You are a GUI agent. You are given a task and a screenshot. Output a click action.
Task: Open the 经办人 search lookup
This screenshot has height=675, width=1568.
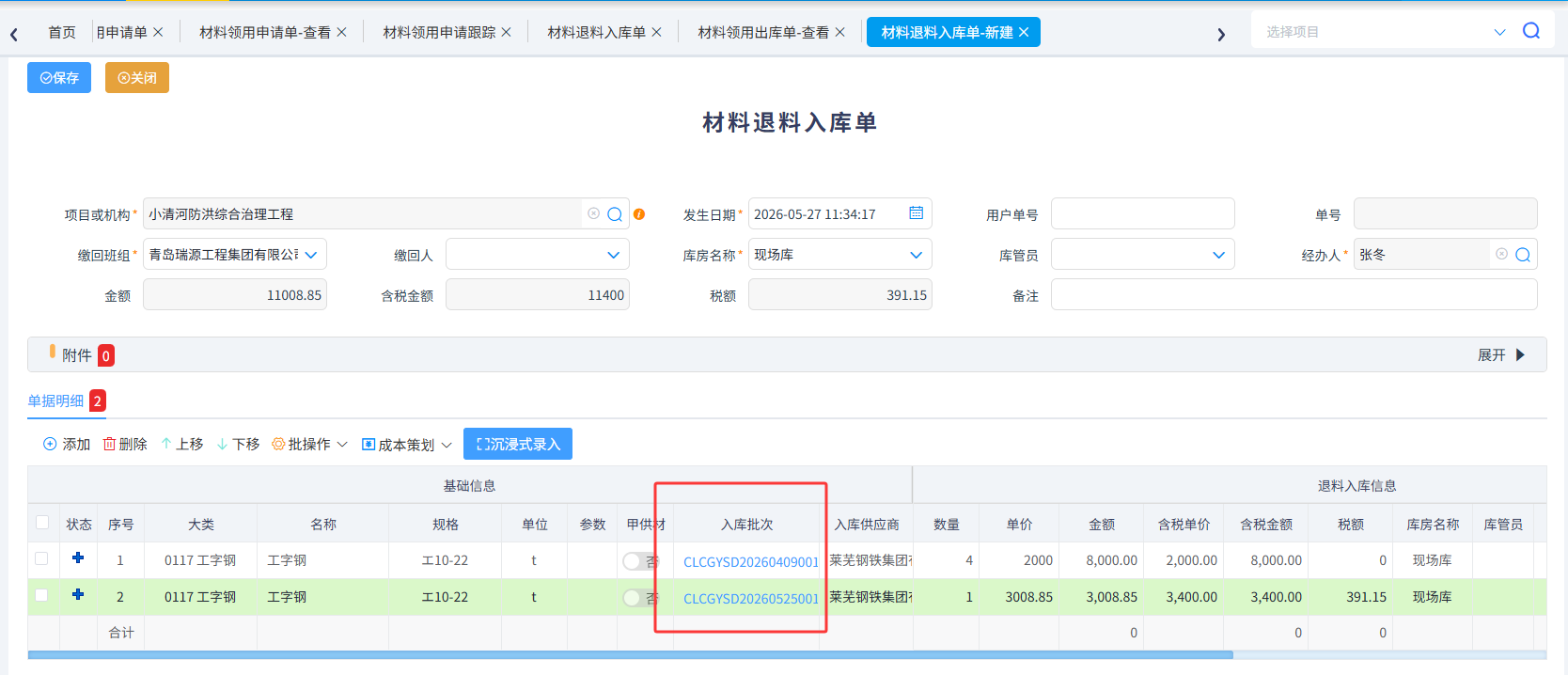[1523, 255]
